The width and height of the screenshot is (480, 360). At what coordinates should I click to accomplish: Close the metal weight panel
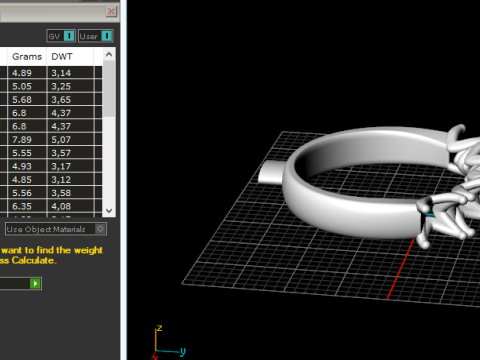tap(111, 12)
